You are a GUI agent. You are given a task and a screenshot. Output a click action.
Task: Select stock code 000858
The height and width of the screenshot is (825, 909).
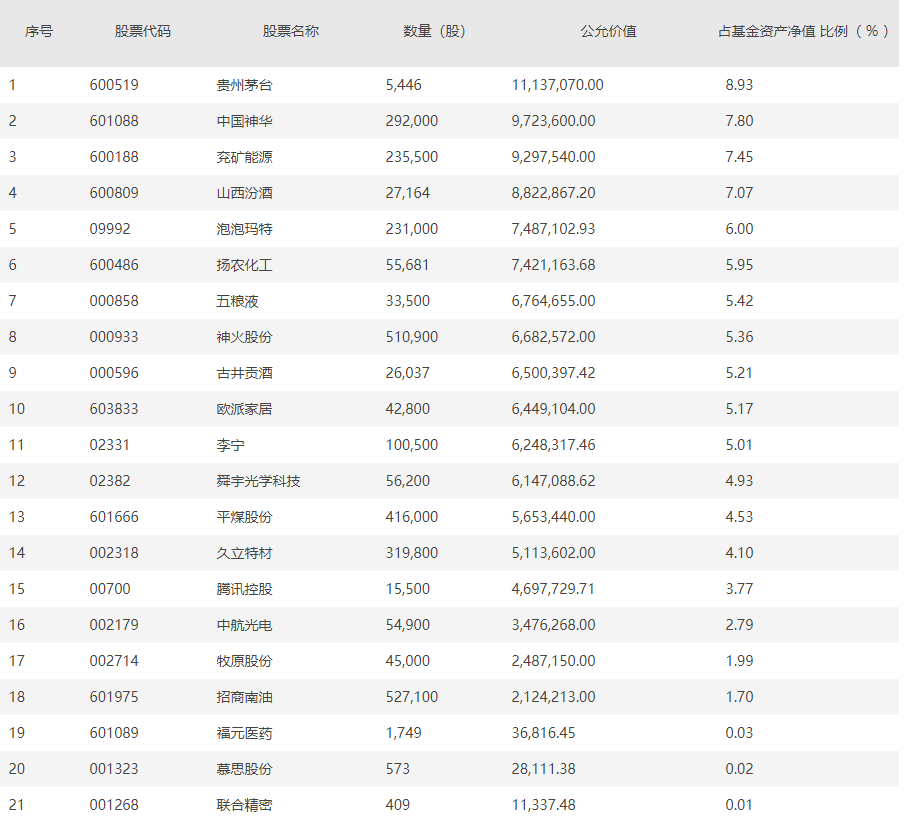click(x=114, y=301)
